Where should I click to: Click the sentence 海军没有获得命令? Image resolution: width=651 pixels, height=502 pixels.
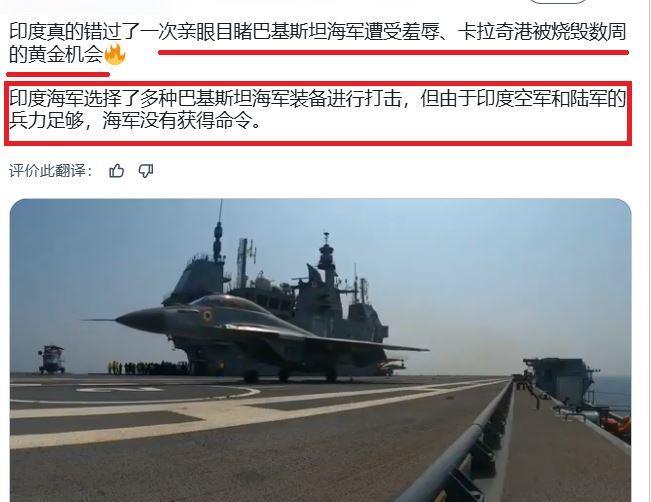point(181,121)
